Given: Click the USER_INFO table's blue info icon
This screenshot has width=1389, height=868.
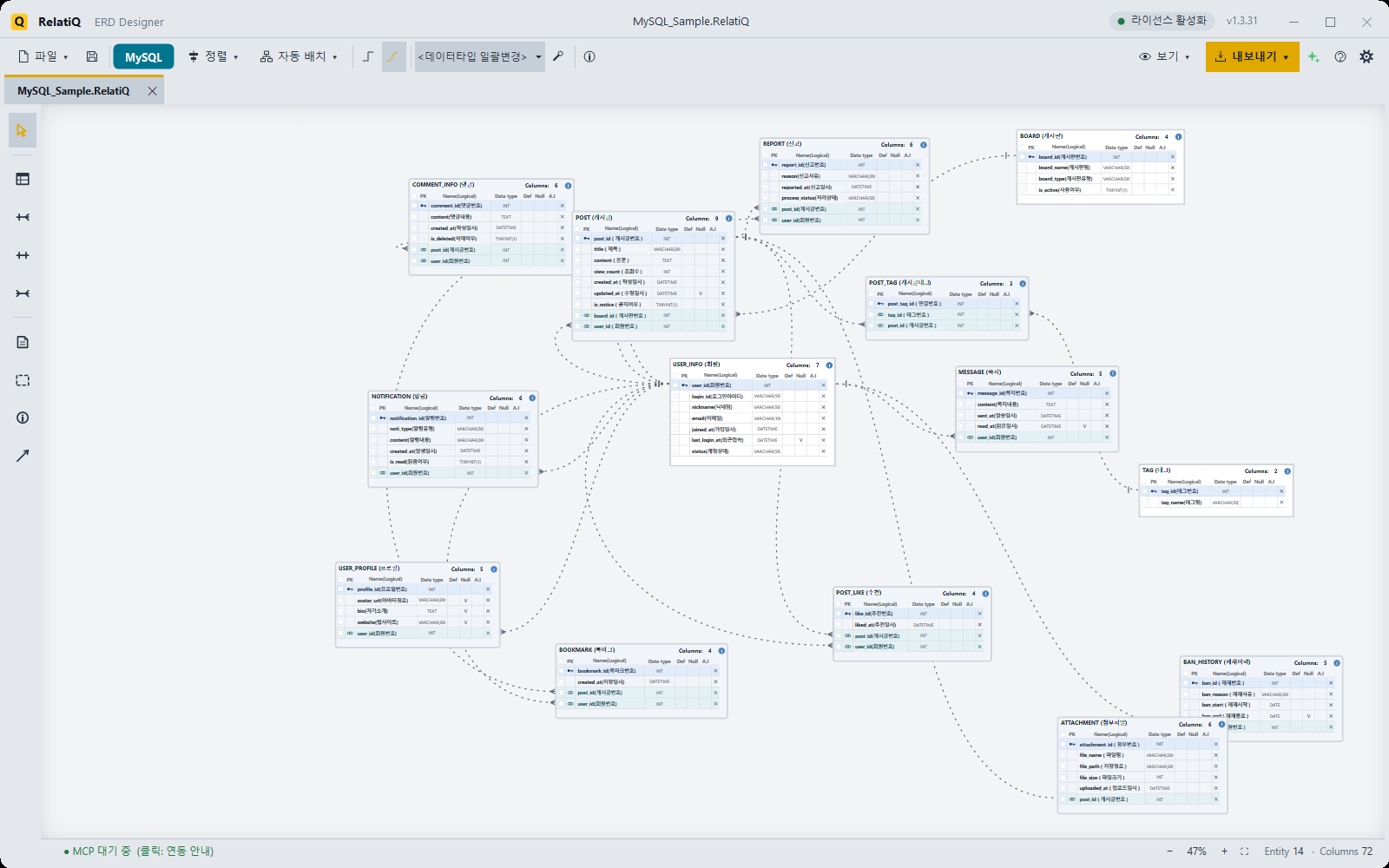Looking at the screenshot, I should [x=829, y=365].
